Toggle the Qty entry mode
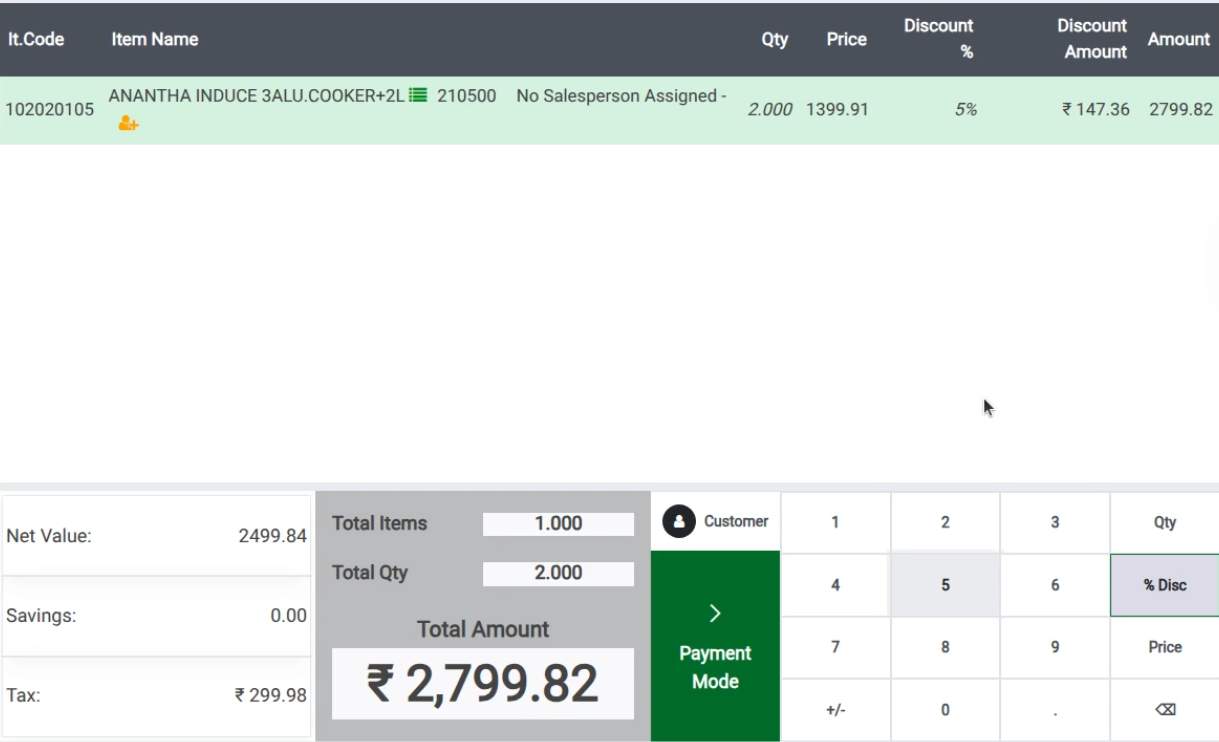Image resolution: width=1219 pixels, height=742 pixels. tap(1165, 521)
